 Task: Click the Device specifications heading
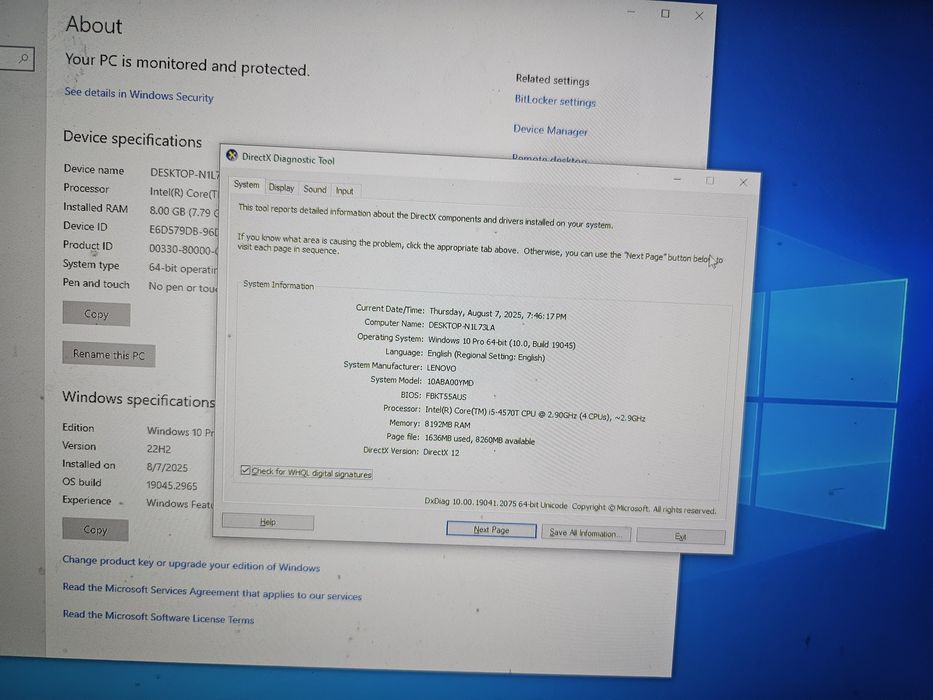pyautogui.click(x=133, y=139)
